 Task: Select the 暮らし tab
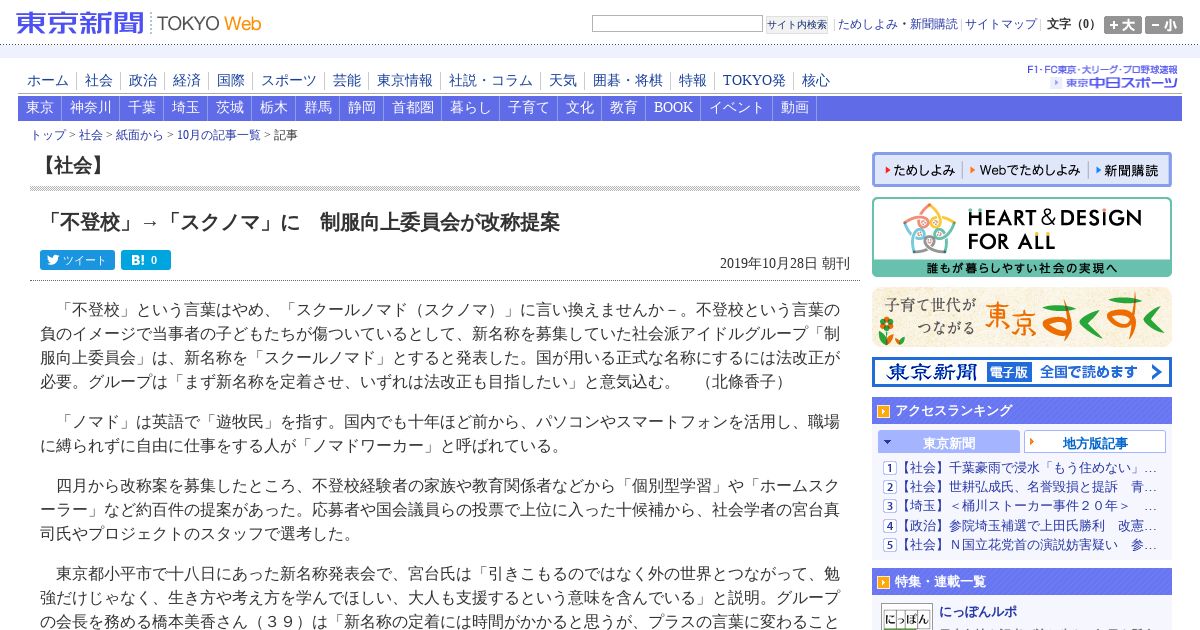[471, 108]
